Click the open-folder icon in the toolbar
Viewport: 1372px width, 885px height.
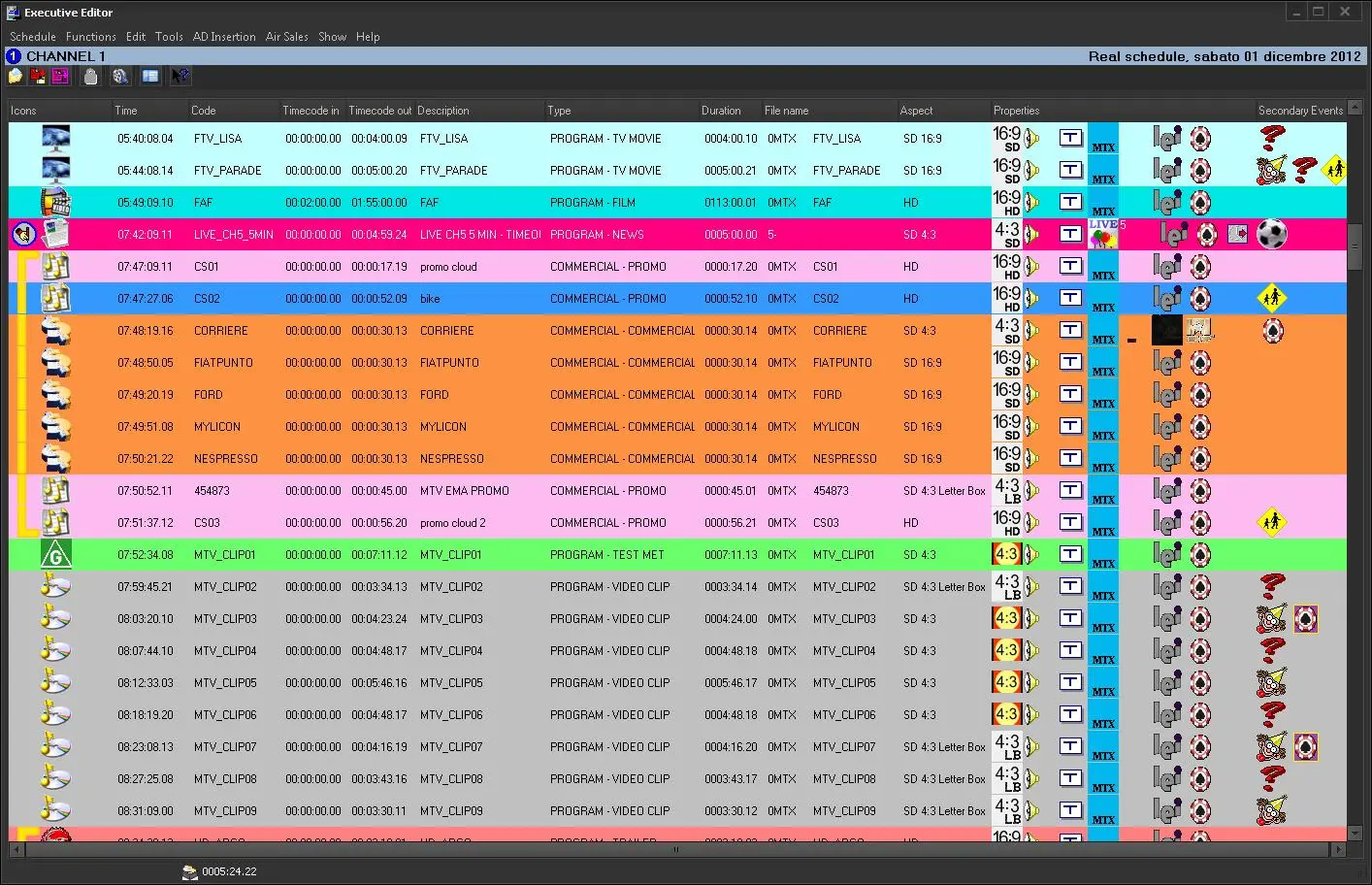coord(16,76)
